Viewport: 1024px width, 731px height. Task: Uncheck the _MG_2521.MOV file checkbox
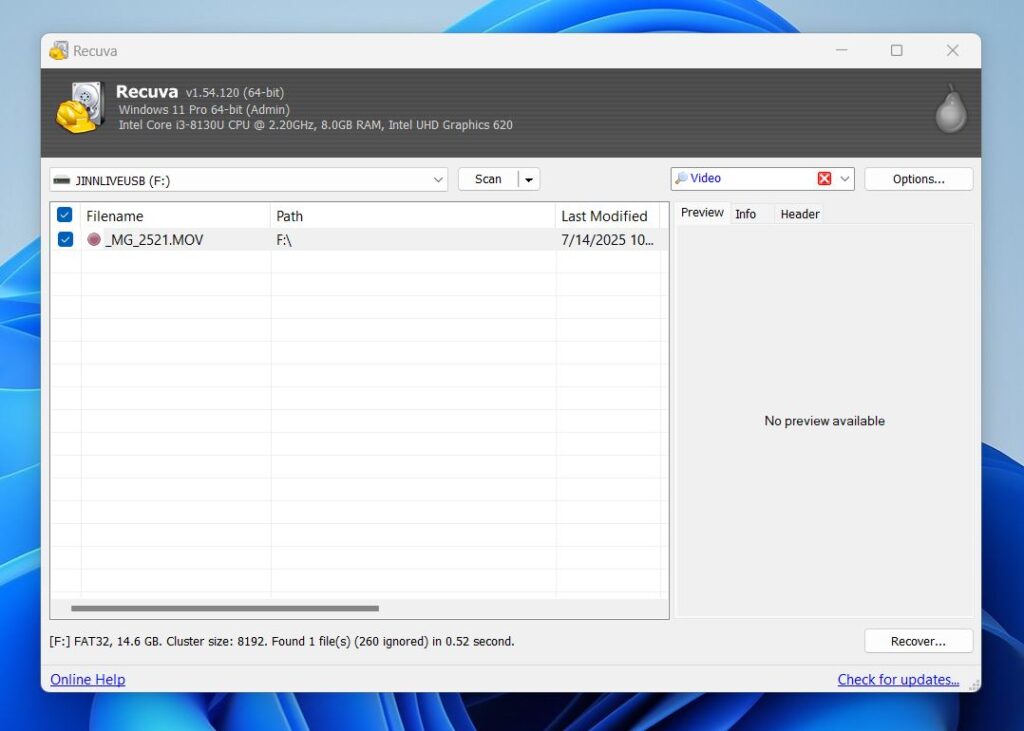tap(64, 239)
